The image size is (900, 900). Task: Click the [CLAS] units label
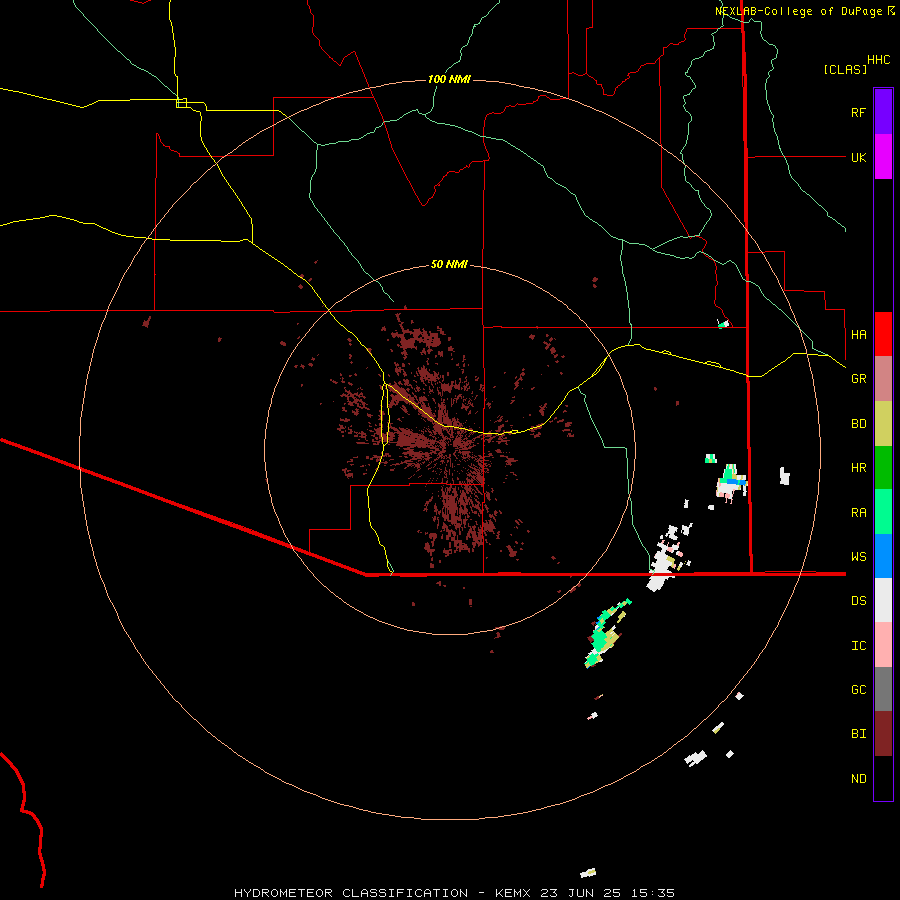pyautogui.click(x=845, y=70)
